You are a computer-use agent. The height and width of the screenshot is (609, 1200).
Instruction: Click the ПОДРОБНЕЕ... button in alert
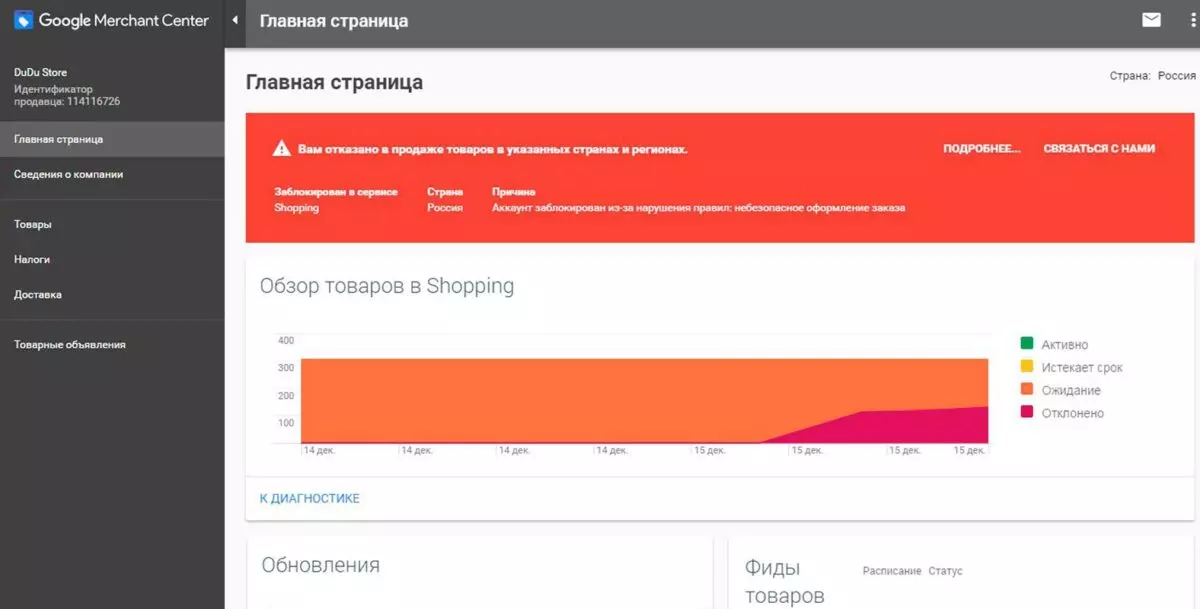point(981,148)
